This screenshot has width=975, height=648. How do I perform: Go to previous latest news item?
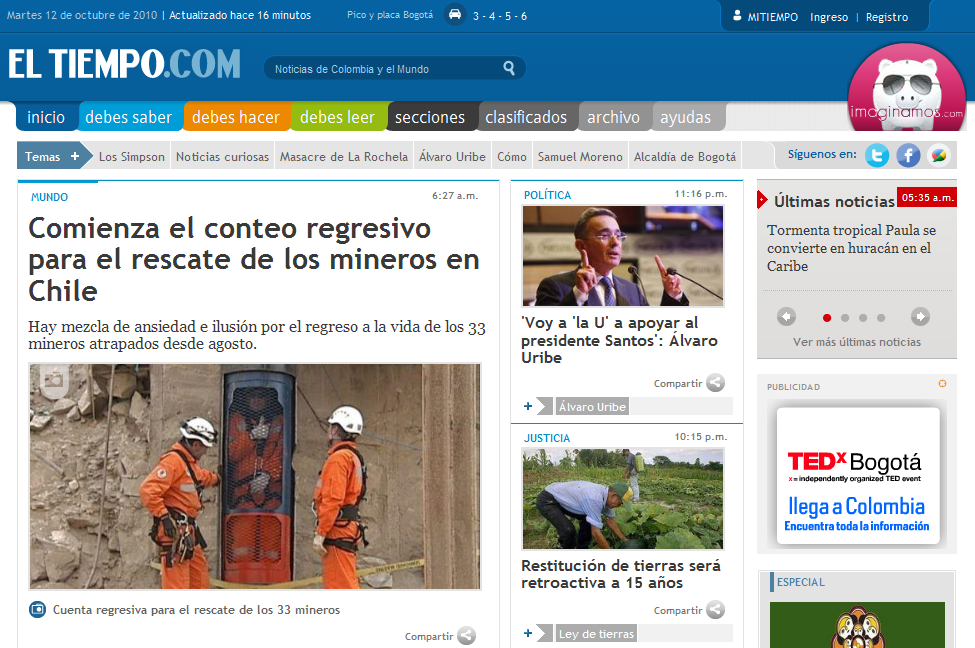pos(786,317)
